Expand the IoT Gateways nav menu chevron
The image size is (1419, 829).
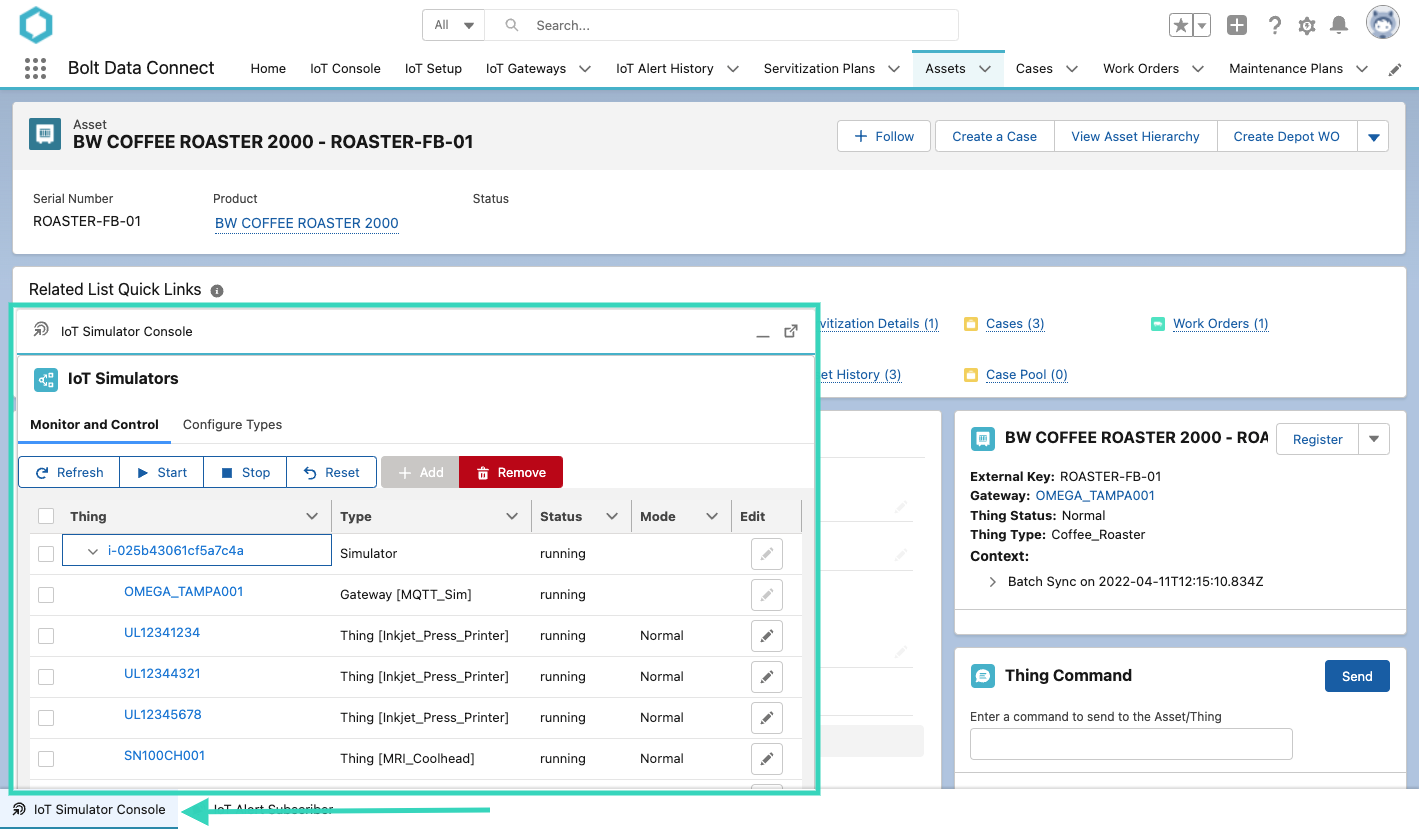585,69
